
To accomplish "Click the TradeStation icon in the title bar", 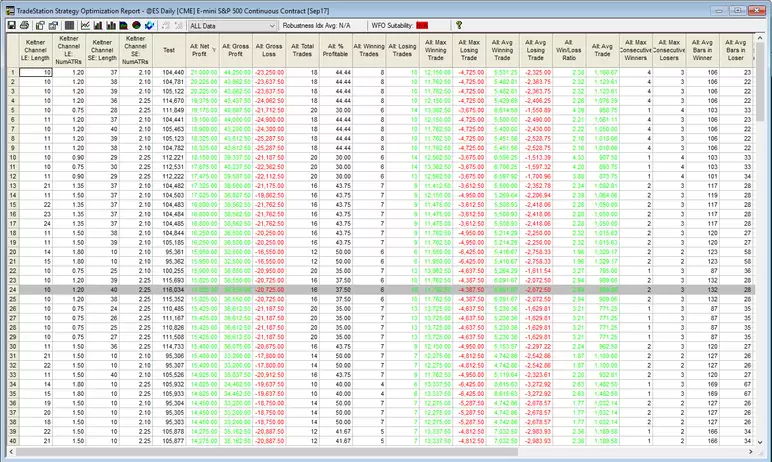I will pos(9,10).
